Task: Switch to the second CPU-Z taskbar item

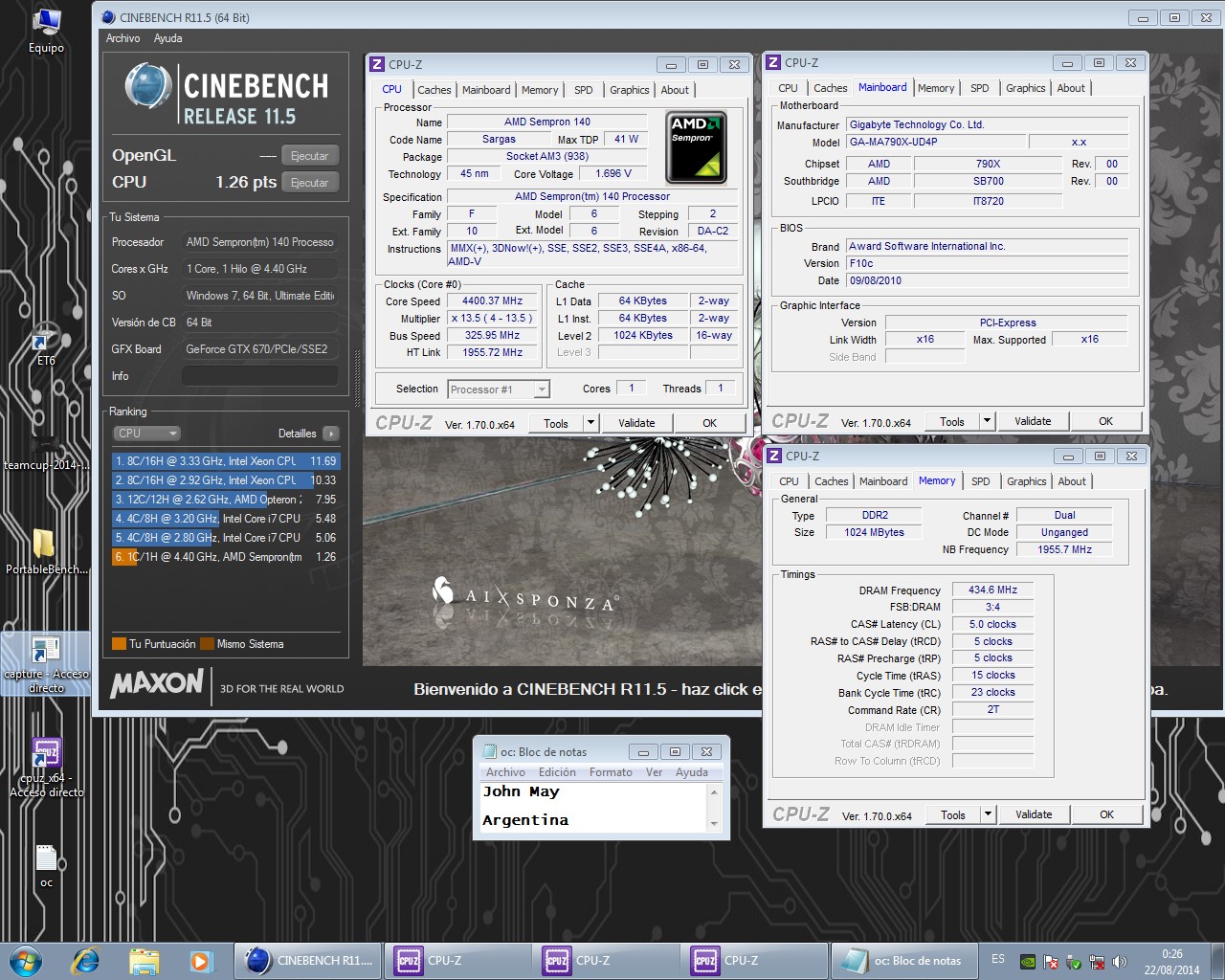Action: pos(606,961)
